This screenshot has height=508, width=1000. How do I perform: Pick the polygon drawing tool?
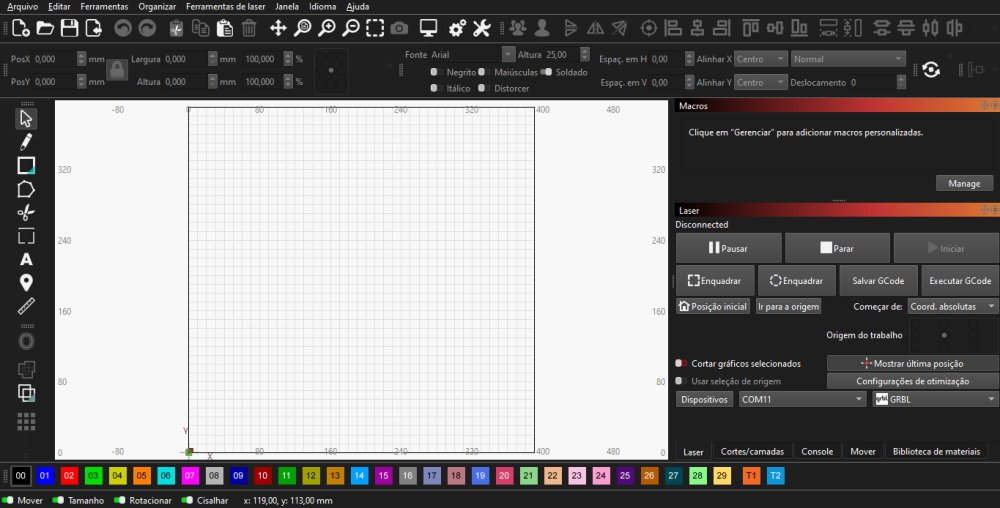(x=26, y=189)
